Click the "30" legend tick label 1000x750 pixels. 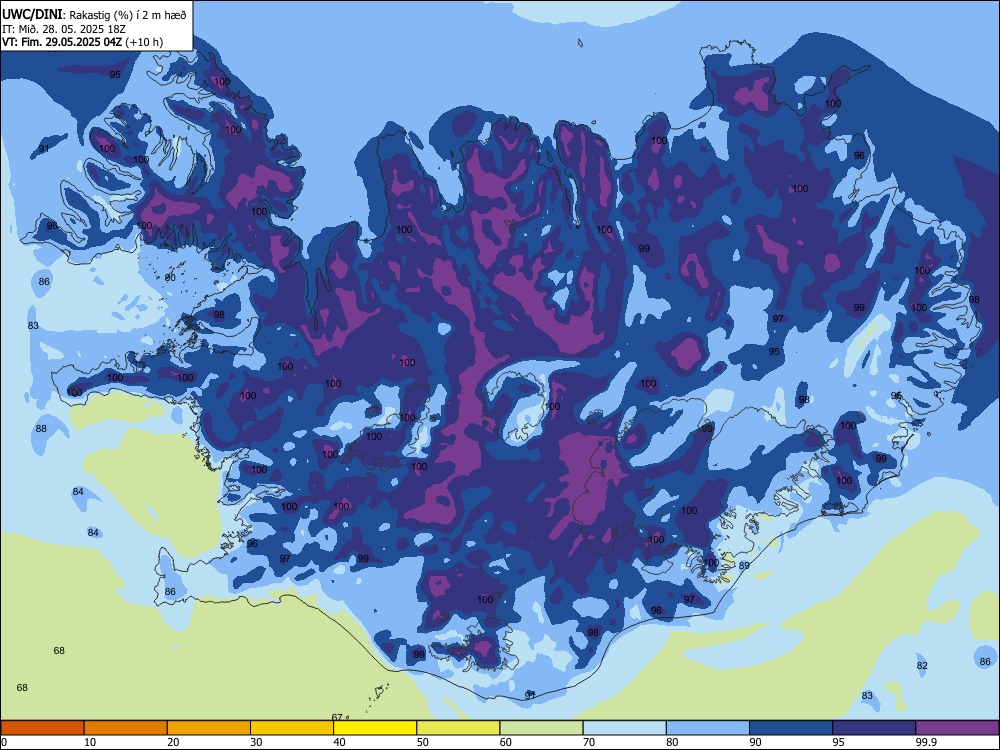click(256, 742)
